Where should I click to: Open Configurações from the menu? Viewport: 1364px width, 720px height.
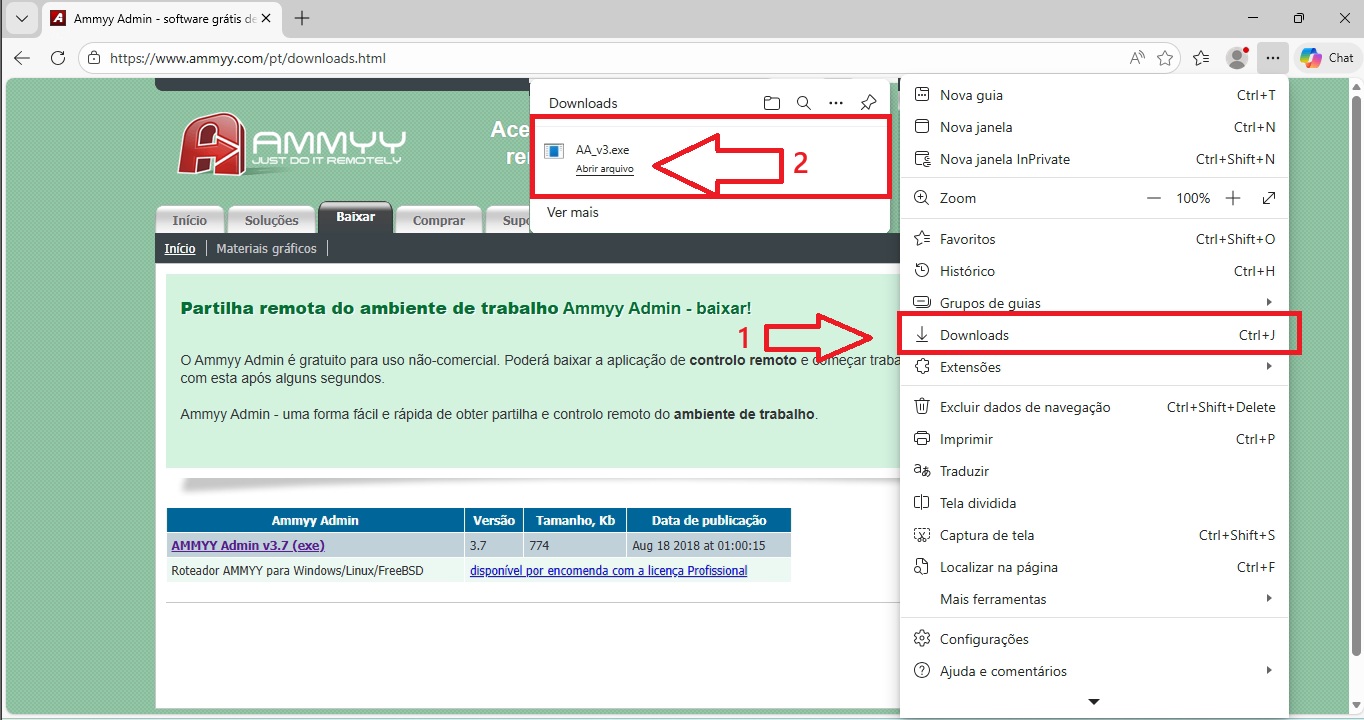[984, 639]
